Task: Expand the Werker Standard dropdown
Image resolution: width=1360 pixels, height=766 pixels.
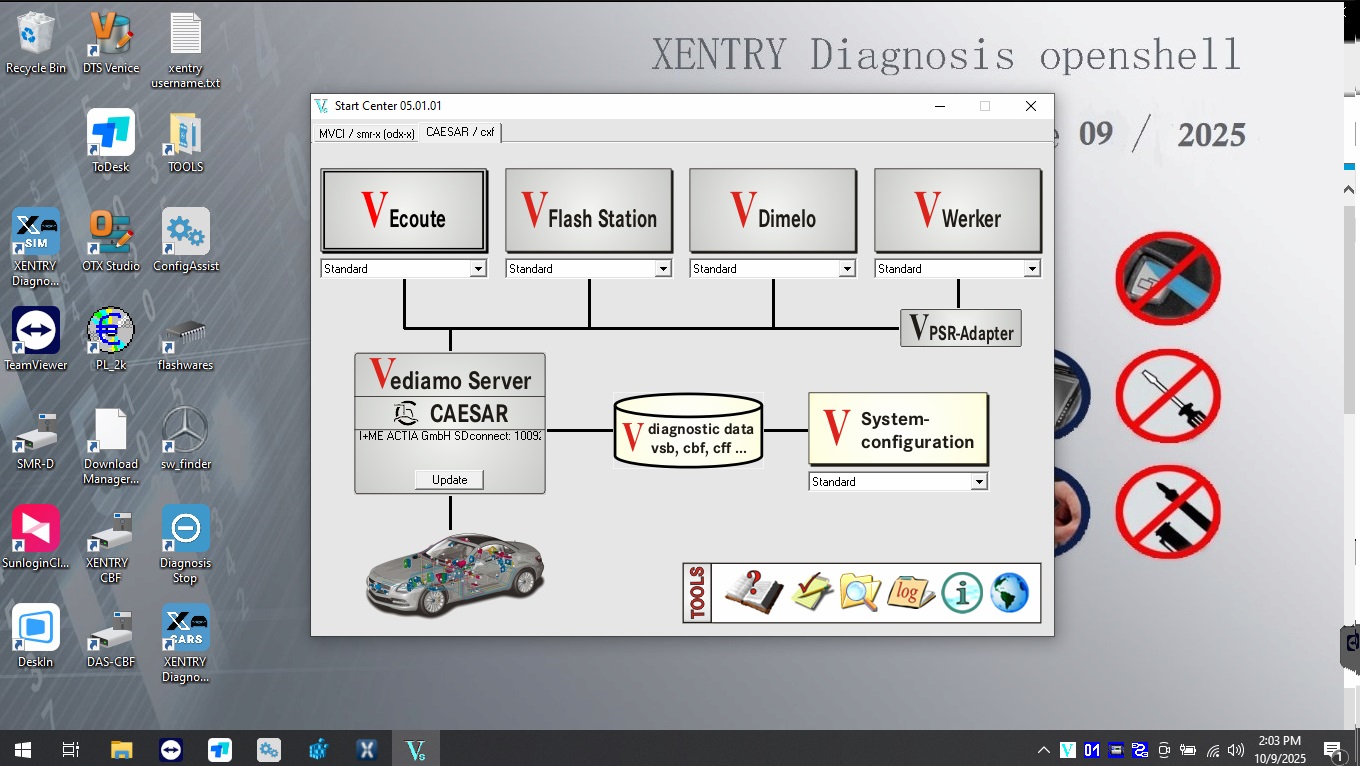Action: coord(1032,269)
